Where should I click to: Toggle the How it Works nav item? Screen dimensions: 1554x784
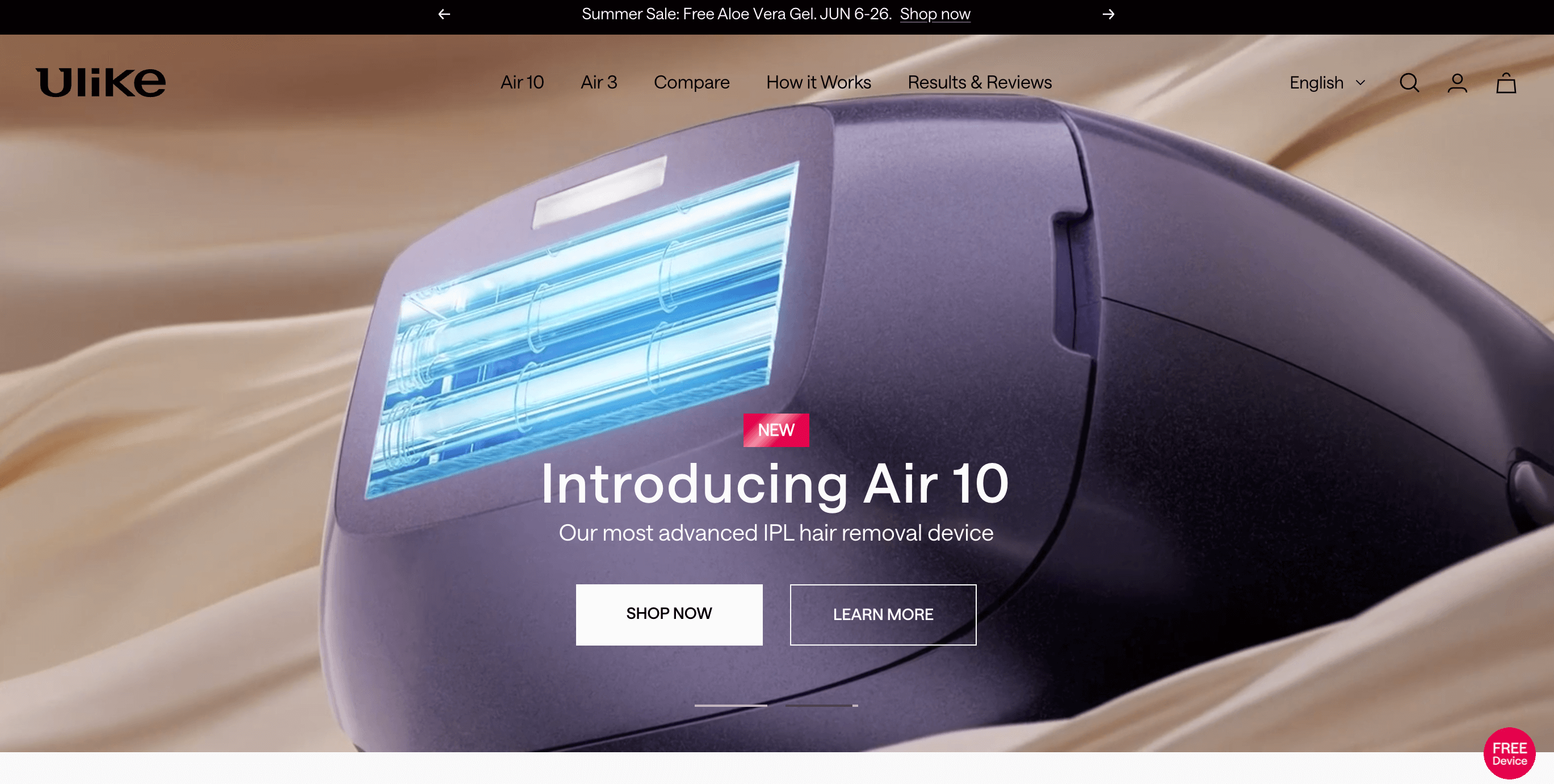(x=819, y=83)
